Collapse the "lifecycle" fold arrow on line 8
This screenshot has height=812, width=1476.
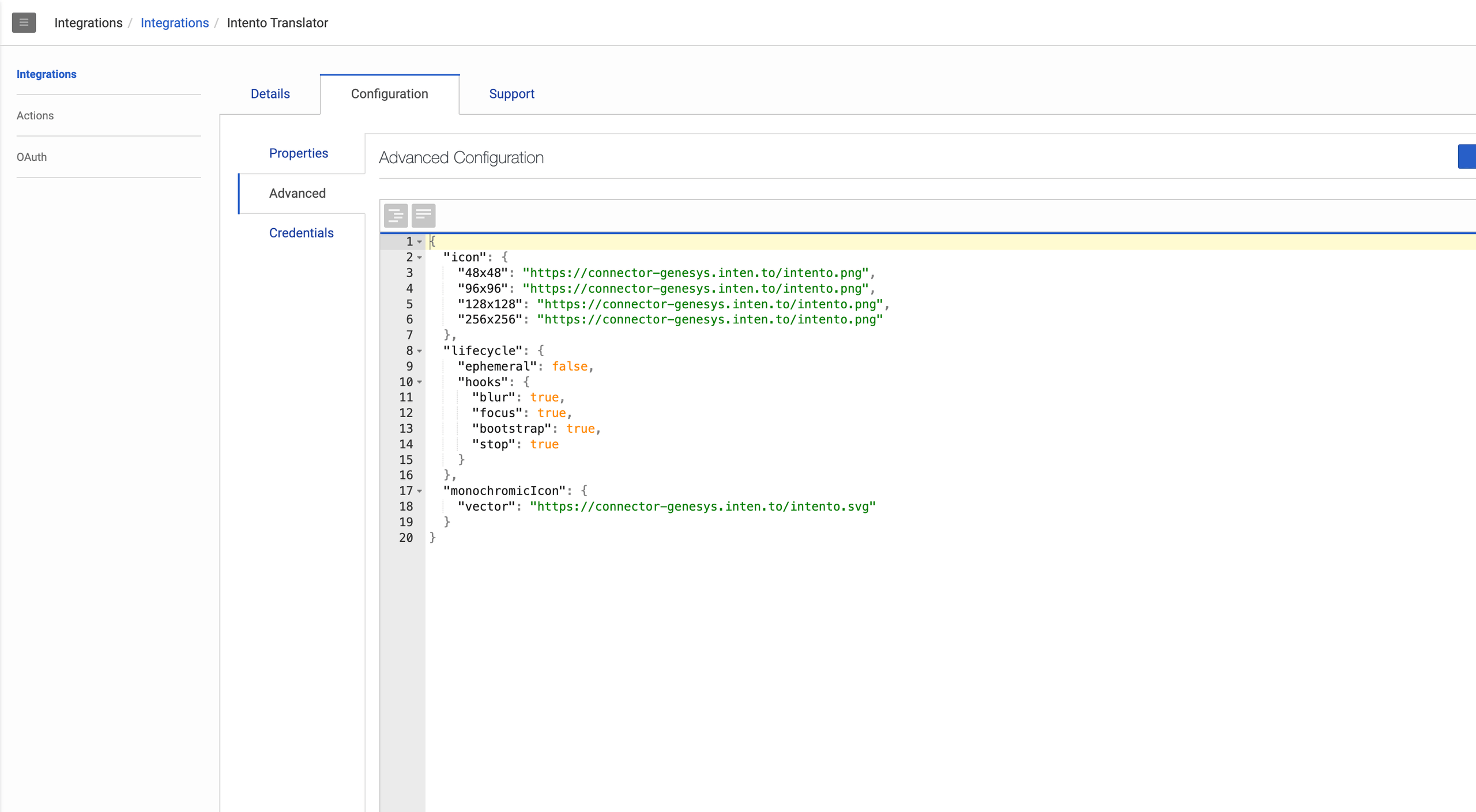[x=420, y=351]
